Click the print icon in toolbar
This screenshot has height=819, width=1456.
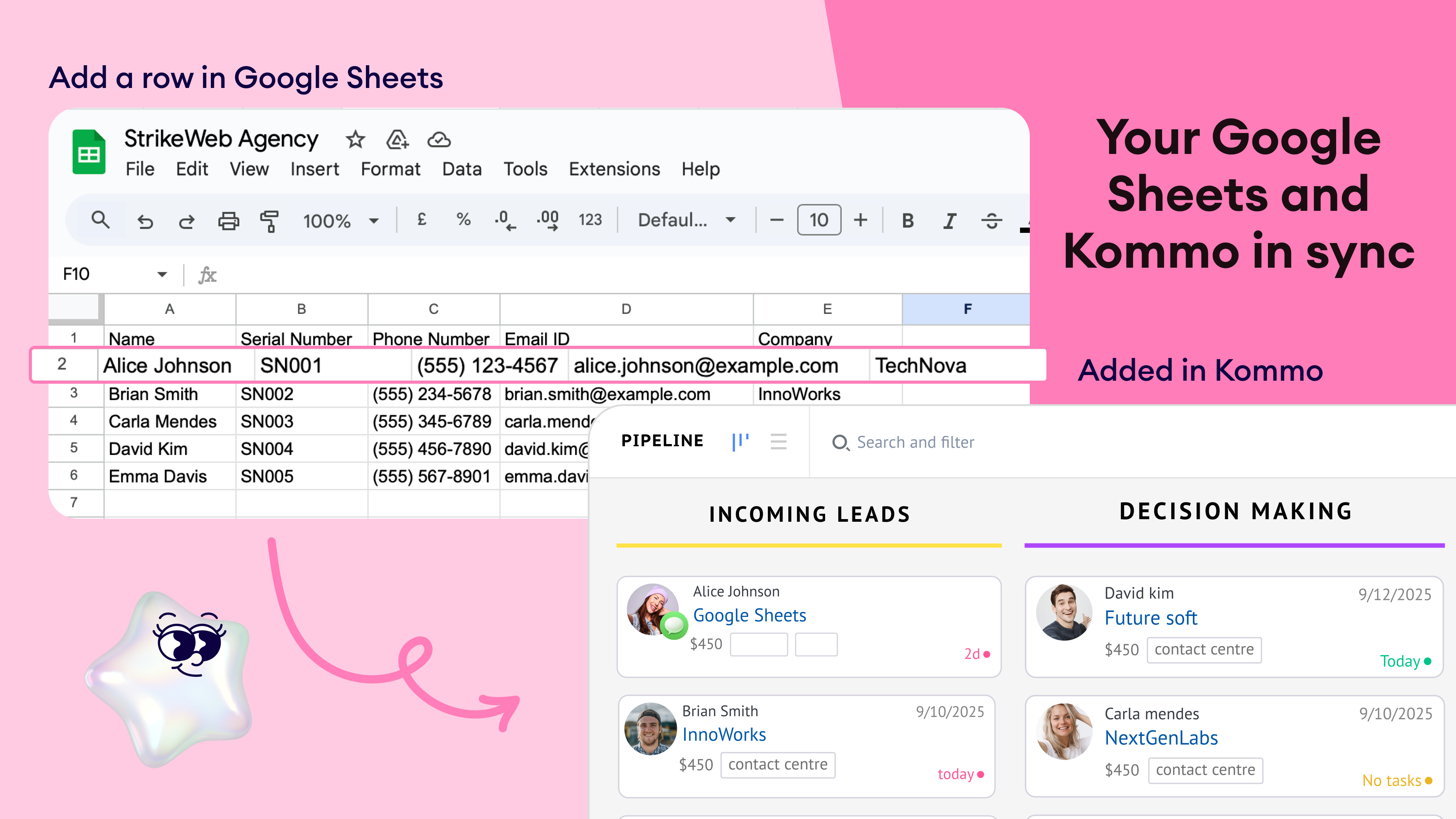pyautogui.click(x=228, y=221)
